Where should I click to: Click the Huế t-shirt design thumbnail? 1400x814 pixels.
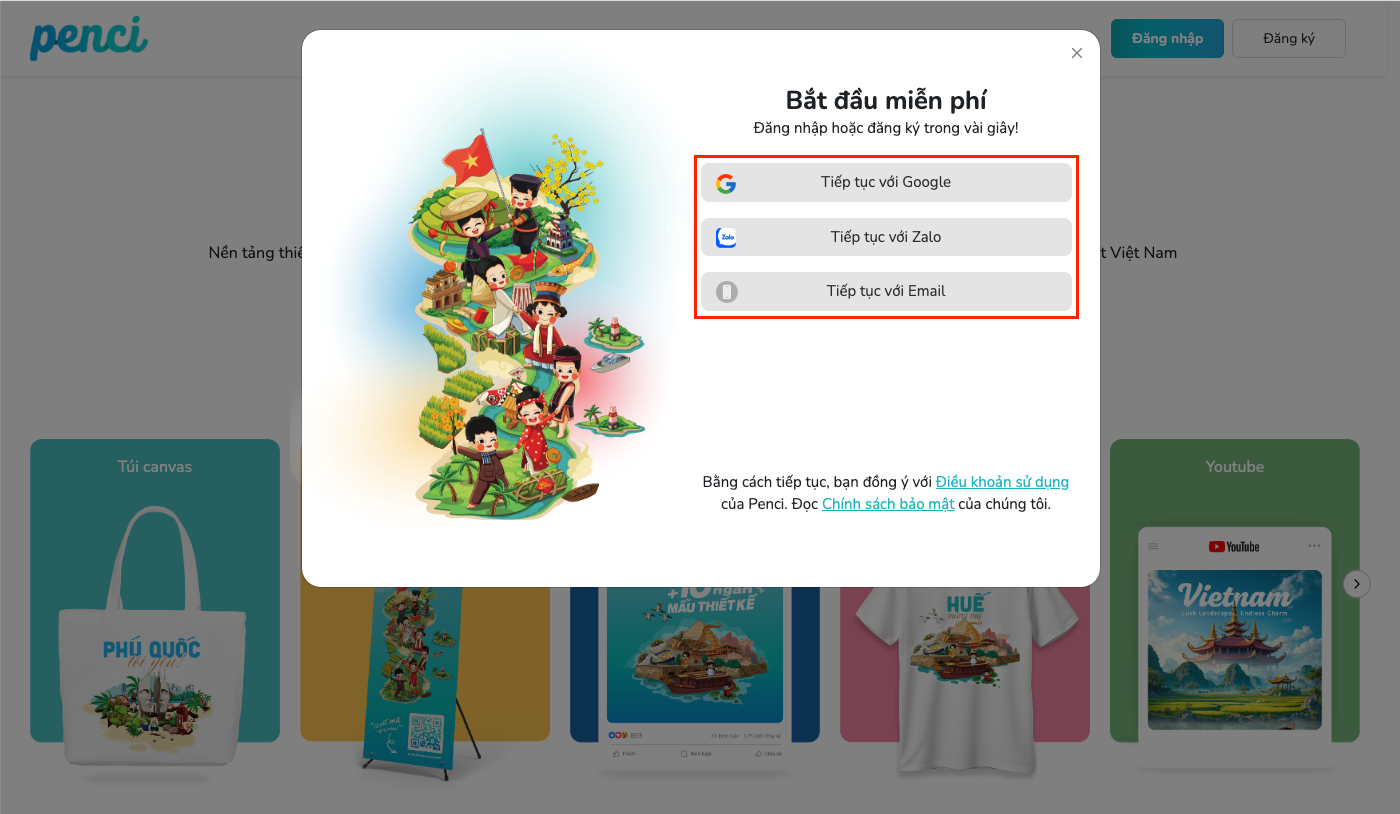pos(965,680)
